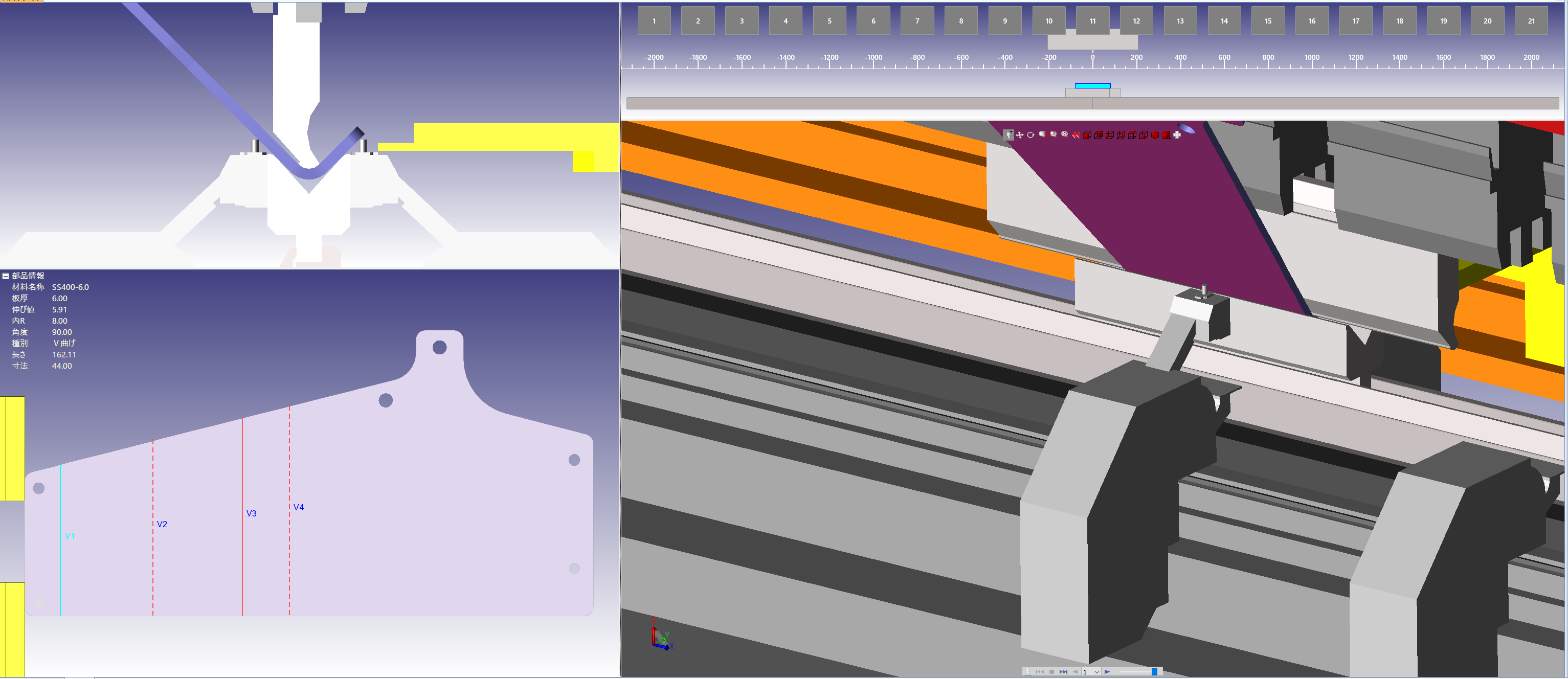Select bend line V3 on flat pattern
The image size is (1568, 679).
[242, 517]
